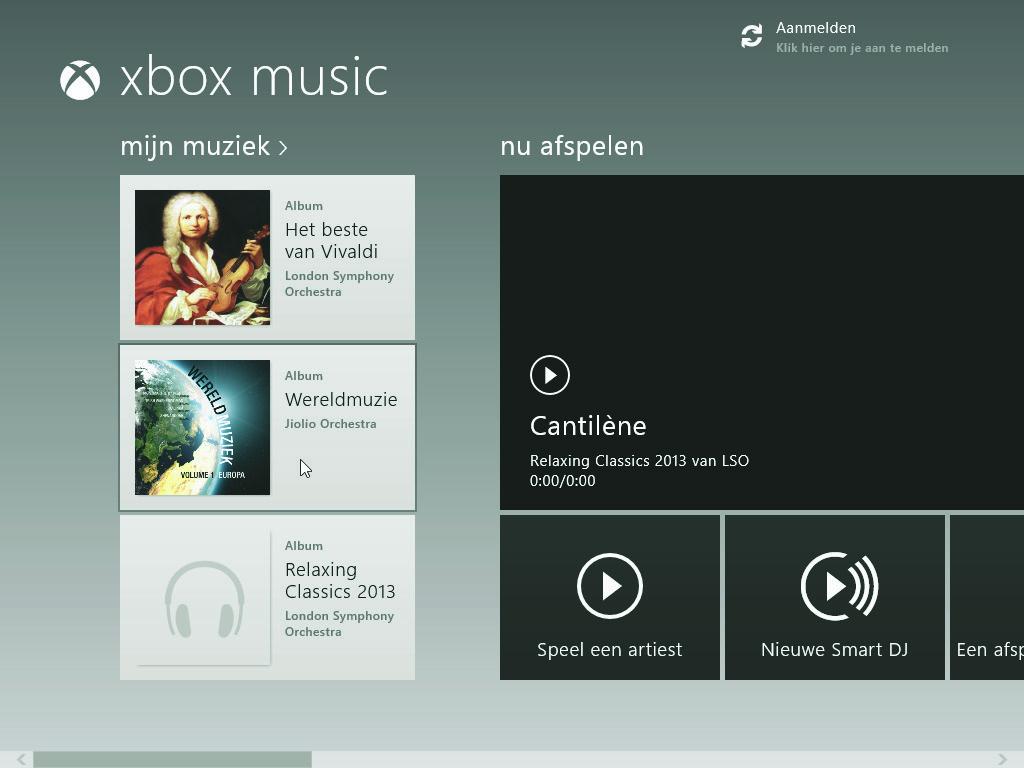Click the Xbox logo icon

point(80,80)
